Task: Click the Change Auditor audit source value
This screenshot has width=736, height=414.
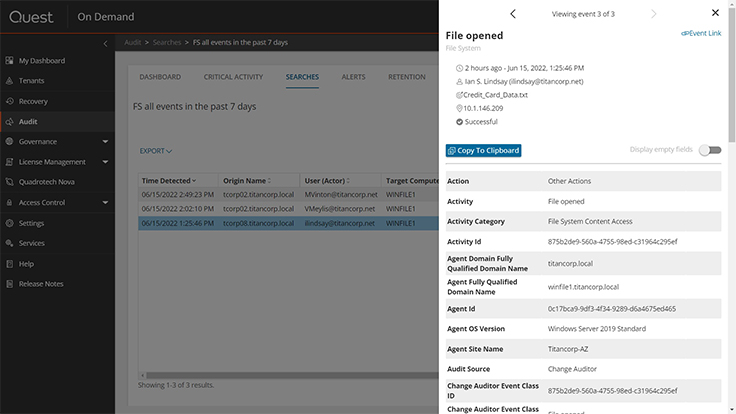Action: click(x=572, y=369)
